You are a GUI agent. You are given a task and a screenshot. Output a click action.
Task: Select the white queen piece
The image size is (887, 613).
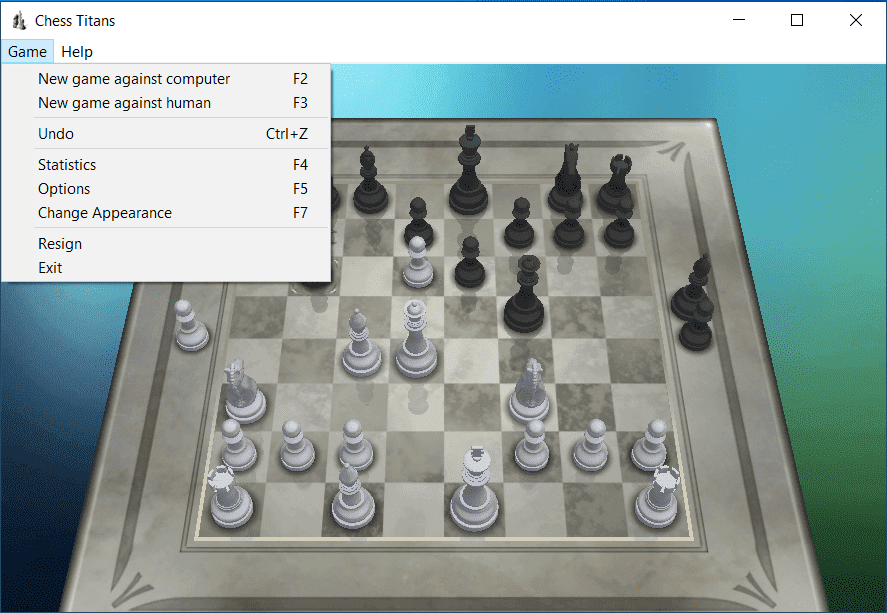click(416, 339)
